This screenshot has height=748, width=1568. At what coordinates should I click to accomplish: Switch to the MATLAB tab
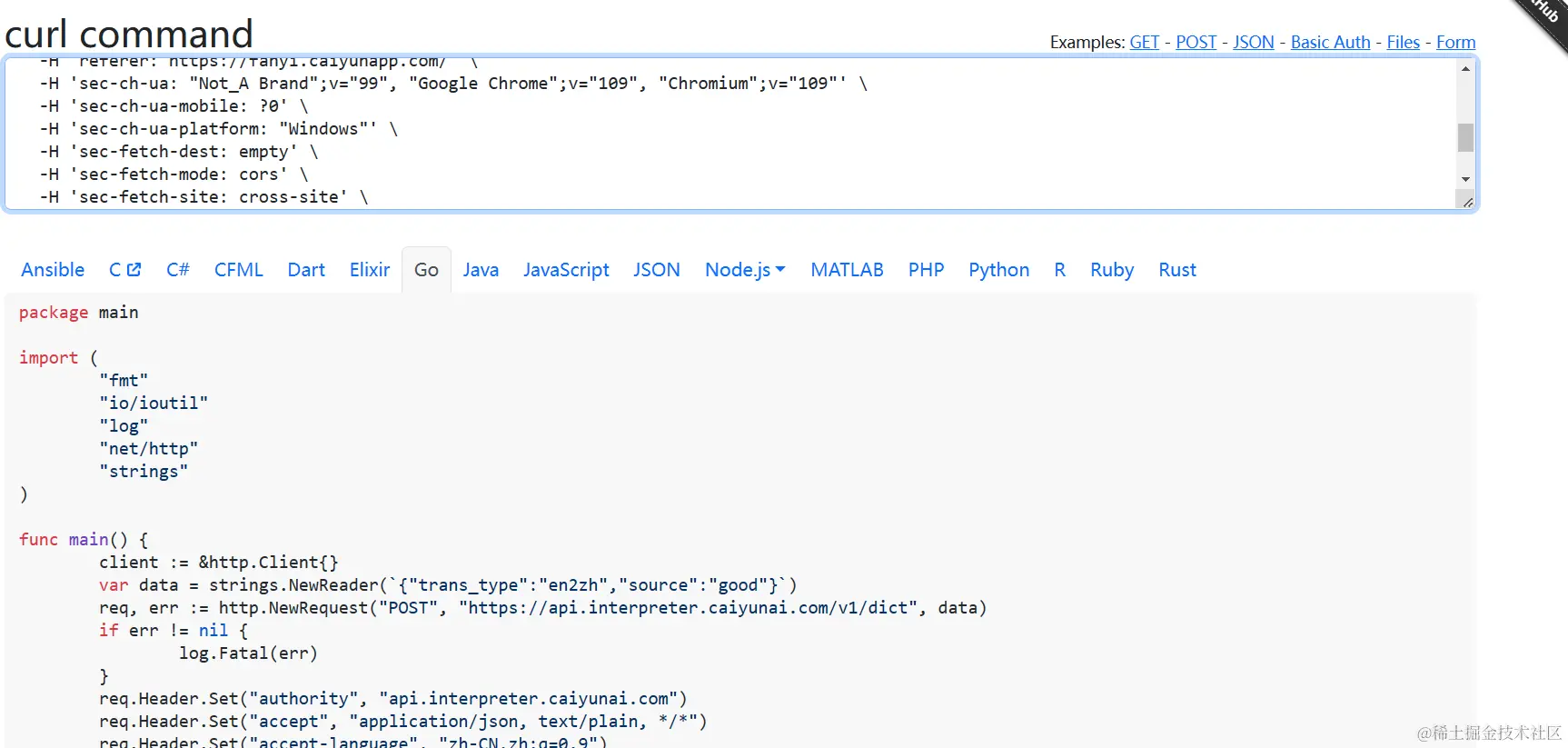(x=847, y=269)
